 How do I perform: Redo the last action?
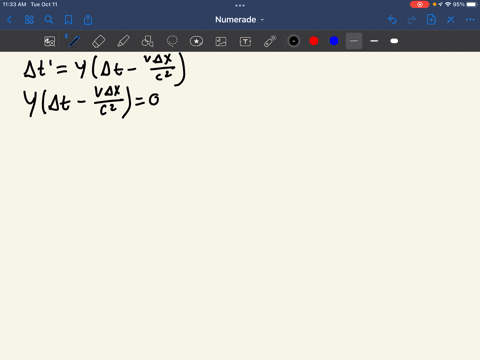(412, 20)
